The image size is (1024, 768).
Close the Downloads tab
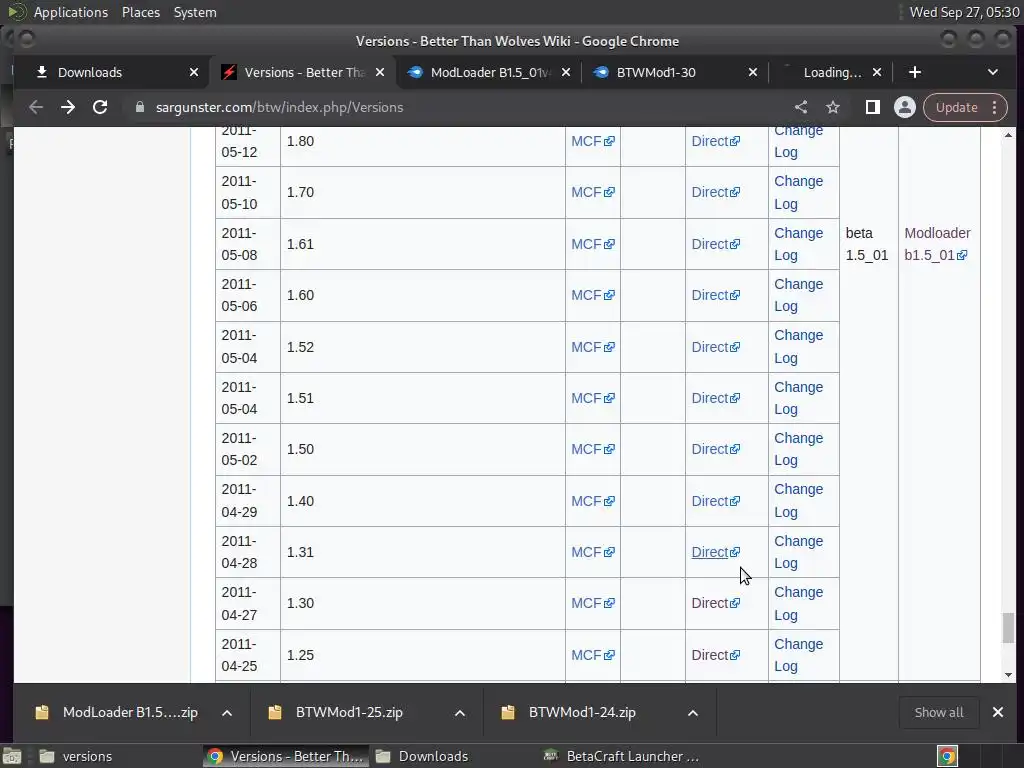click(x=194, y=72)
